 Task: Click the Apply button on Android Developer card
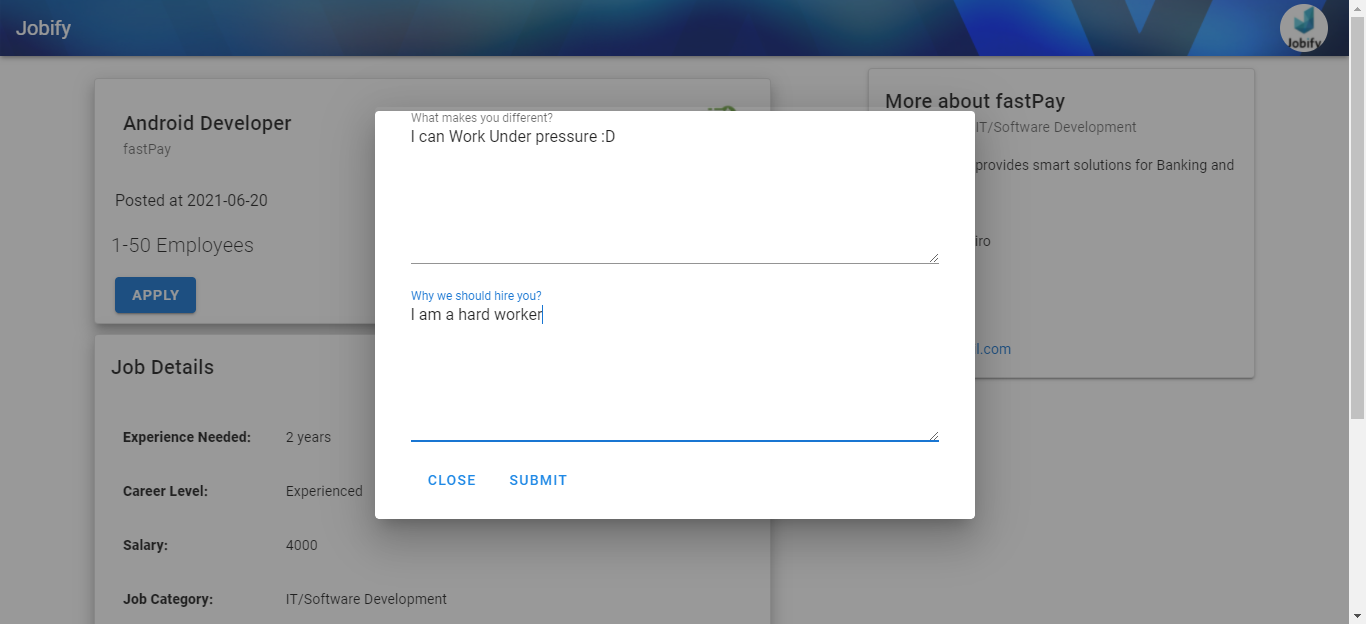155,295
